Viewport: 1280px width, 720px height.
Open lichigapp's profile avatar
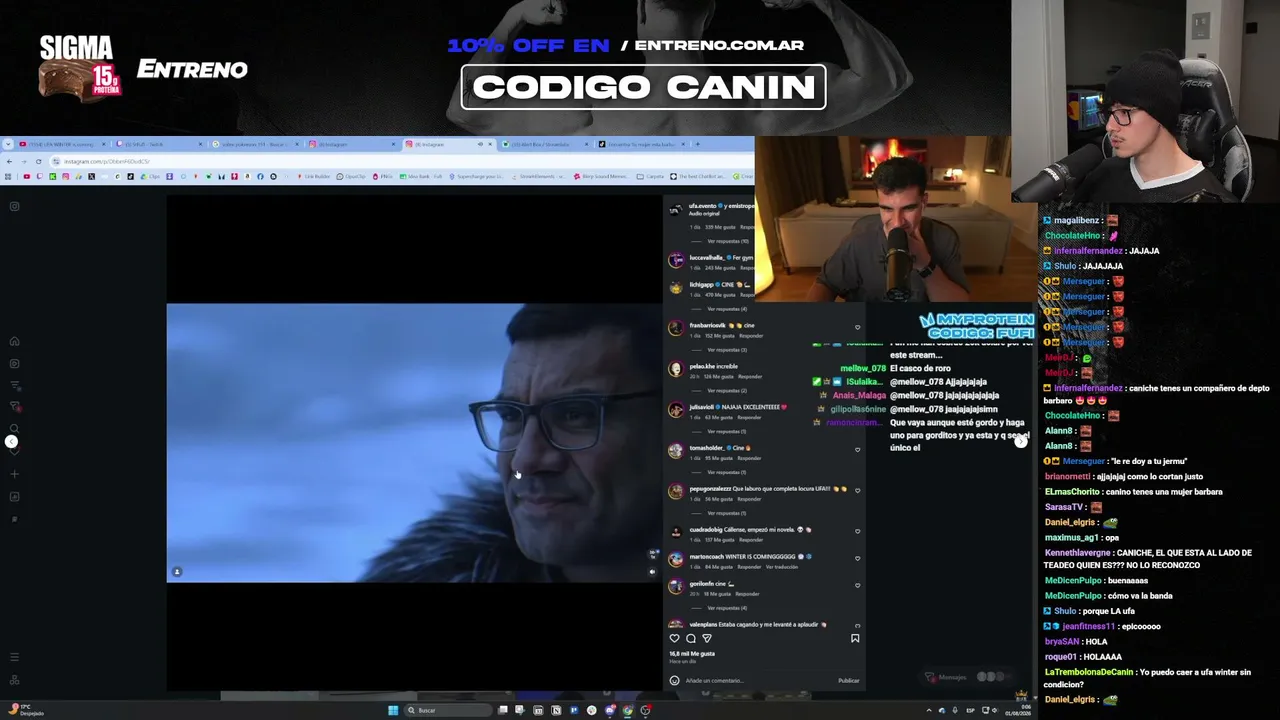pyautogui.click(x=676, y=288)
